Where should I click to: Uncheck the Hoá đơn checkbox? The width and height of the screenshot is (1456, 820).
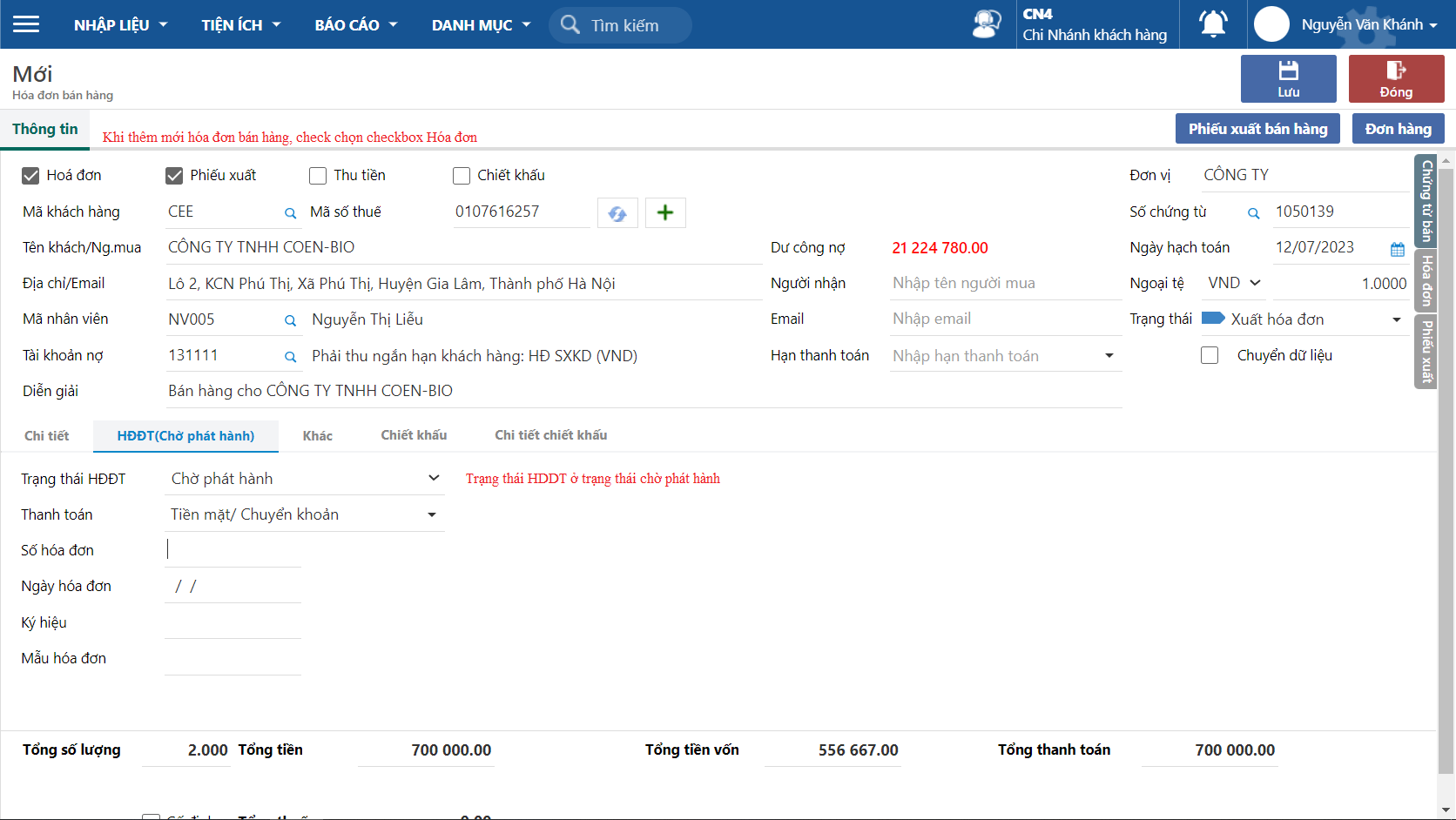tap(30, 176)
